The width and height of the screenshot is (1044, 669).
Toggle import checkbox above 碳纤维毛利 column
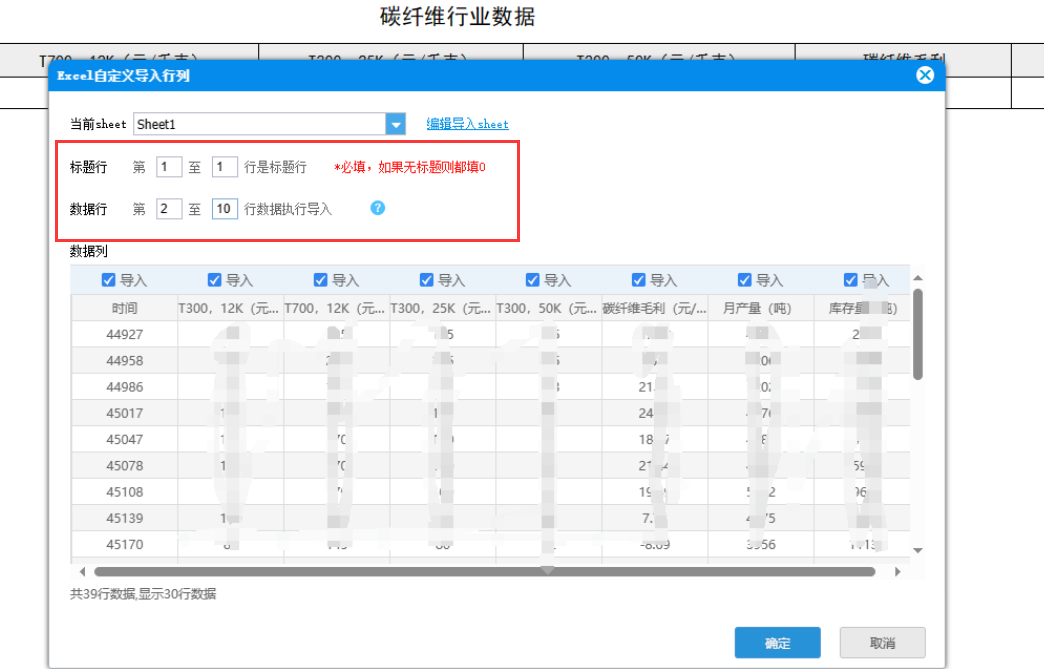[639, 280]
